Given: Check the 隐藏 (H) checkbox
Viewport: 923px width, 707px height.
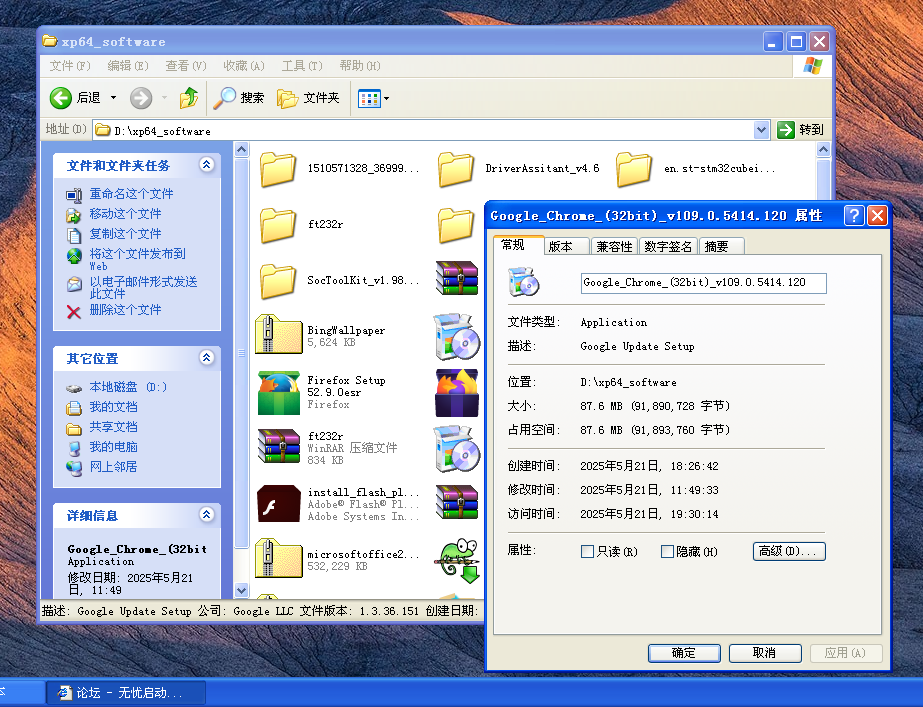Looking at the screenshot, I should [667, 552].
